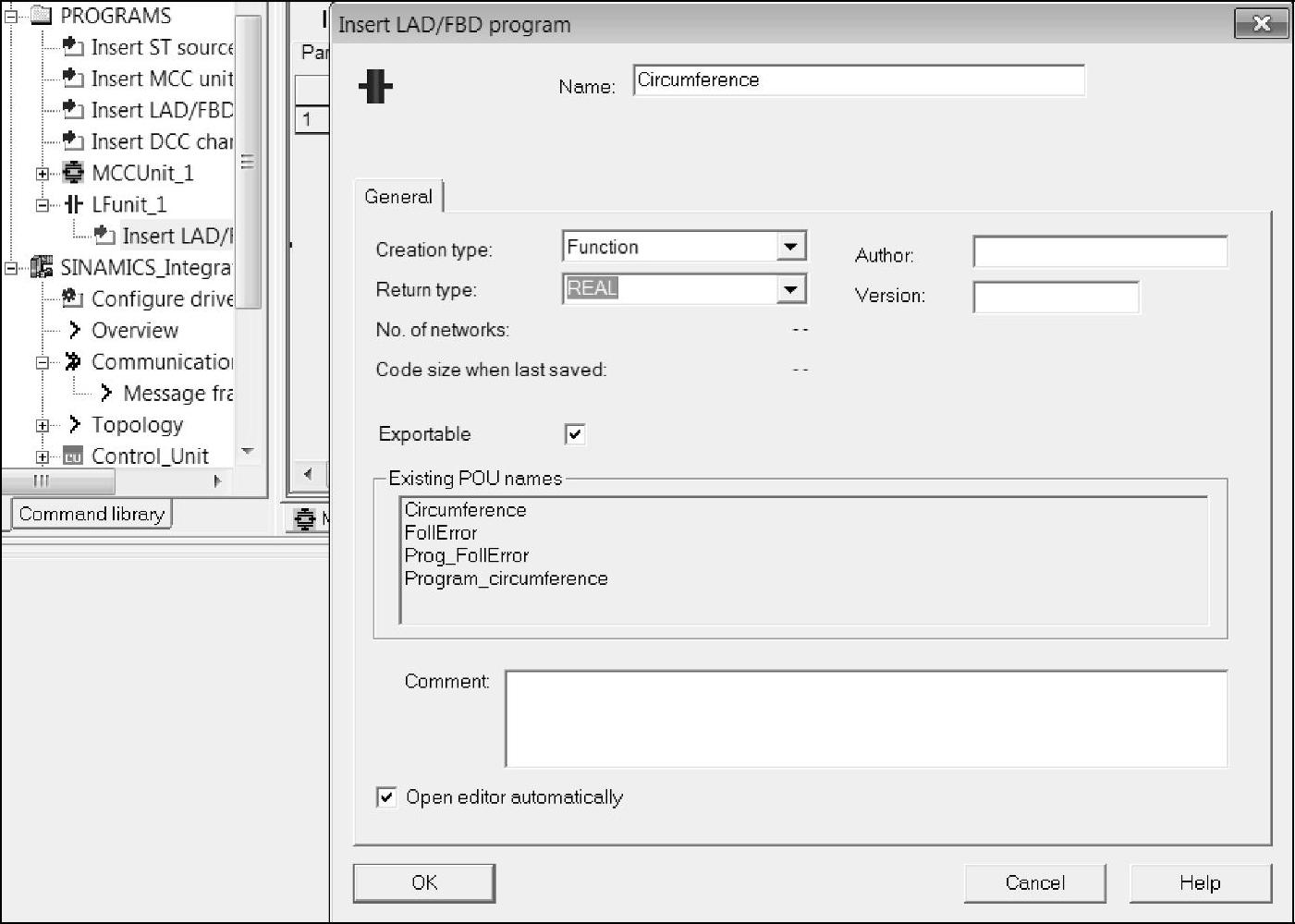Select the LFunit_1 contact icon
The height and width of the screenshot is (924, 1295).
[73, 204]
